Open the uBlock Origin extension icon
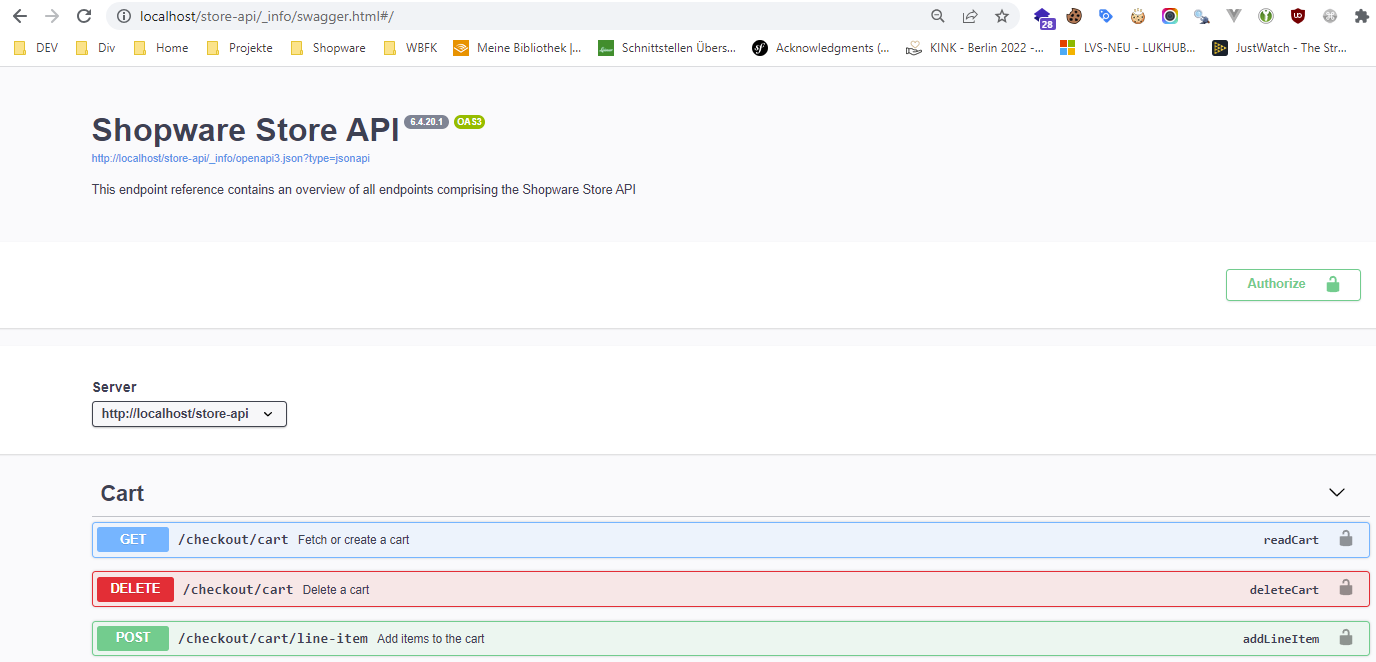 tap(1298, 16)
